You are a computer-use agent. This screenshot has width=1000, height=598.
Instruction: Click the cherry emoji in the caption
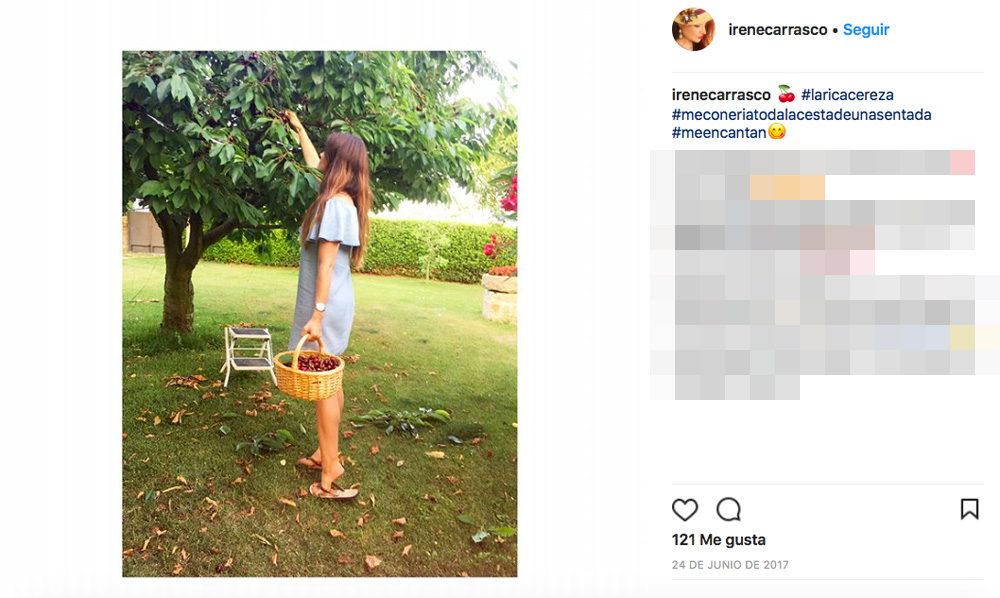(x=786, y=95)
